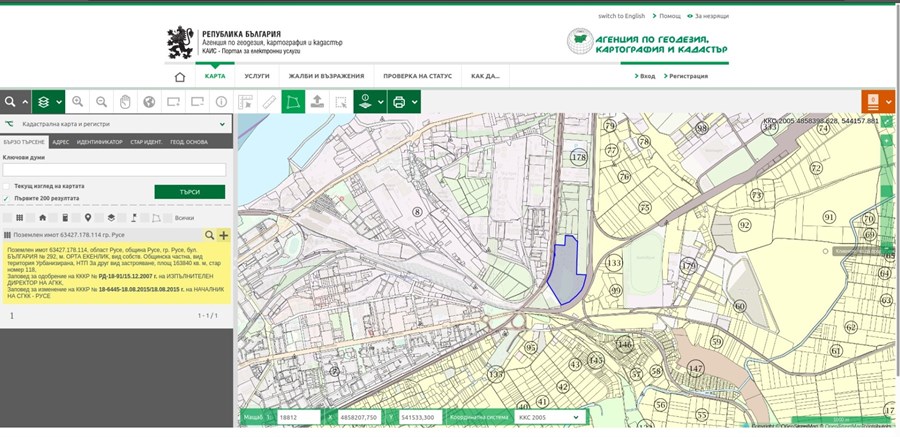The image size is (900, 437).
Task: Select the pan hand tool
Action: click(126, 102)
